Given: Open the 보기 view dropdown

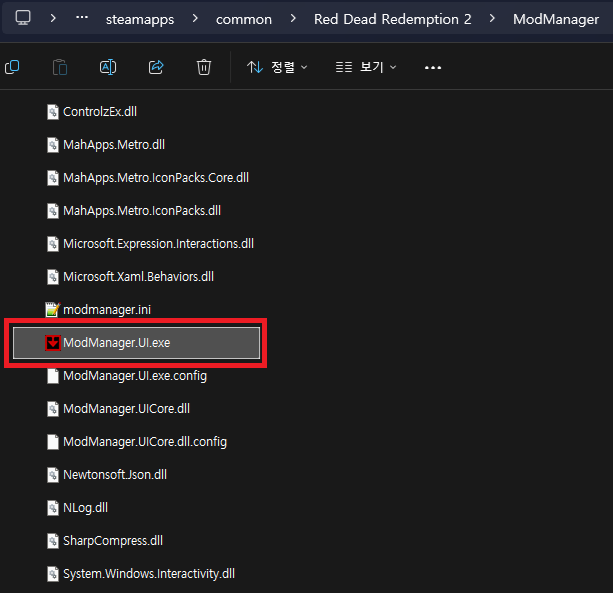Looking at the screenshot, I should (x=366, y=67).
